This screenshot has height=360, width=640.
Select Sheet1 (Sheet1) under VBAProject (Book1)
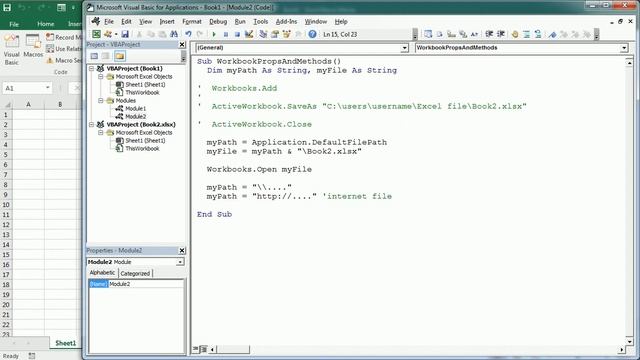coord(145,84)
